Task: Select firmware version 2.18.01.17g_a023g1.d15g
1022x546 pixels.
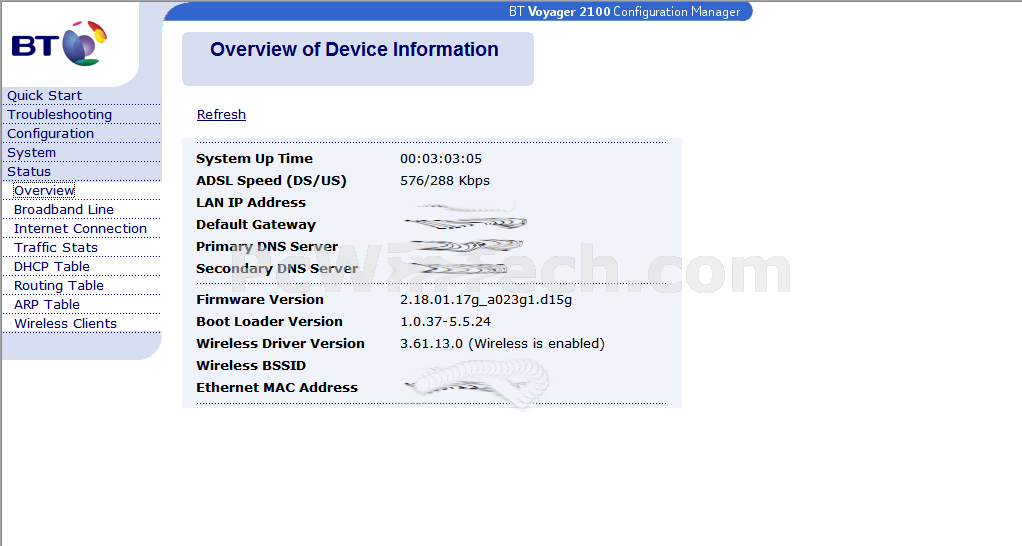Action: click(486, 300)
